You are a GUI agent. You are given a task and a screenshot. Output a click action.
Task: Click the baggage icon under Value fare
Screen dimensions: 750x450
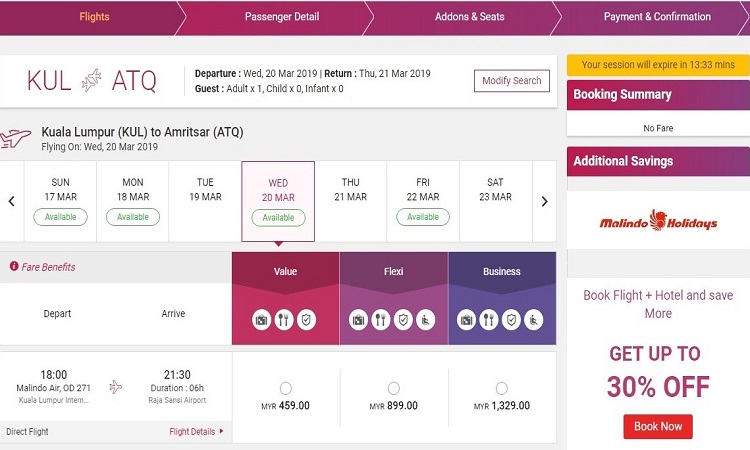260,320
